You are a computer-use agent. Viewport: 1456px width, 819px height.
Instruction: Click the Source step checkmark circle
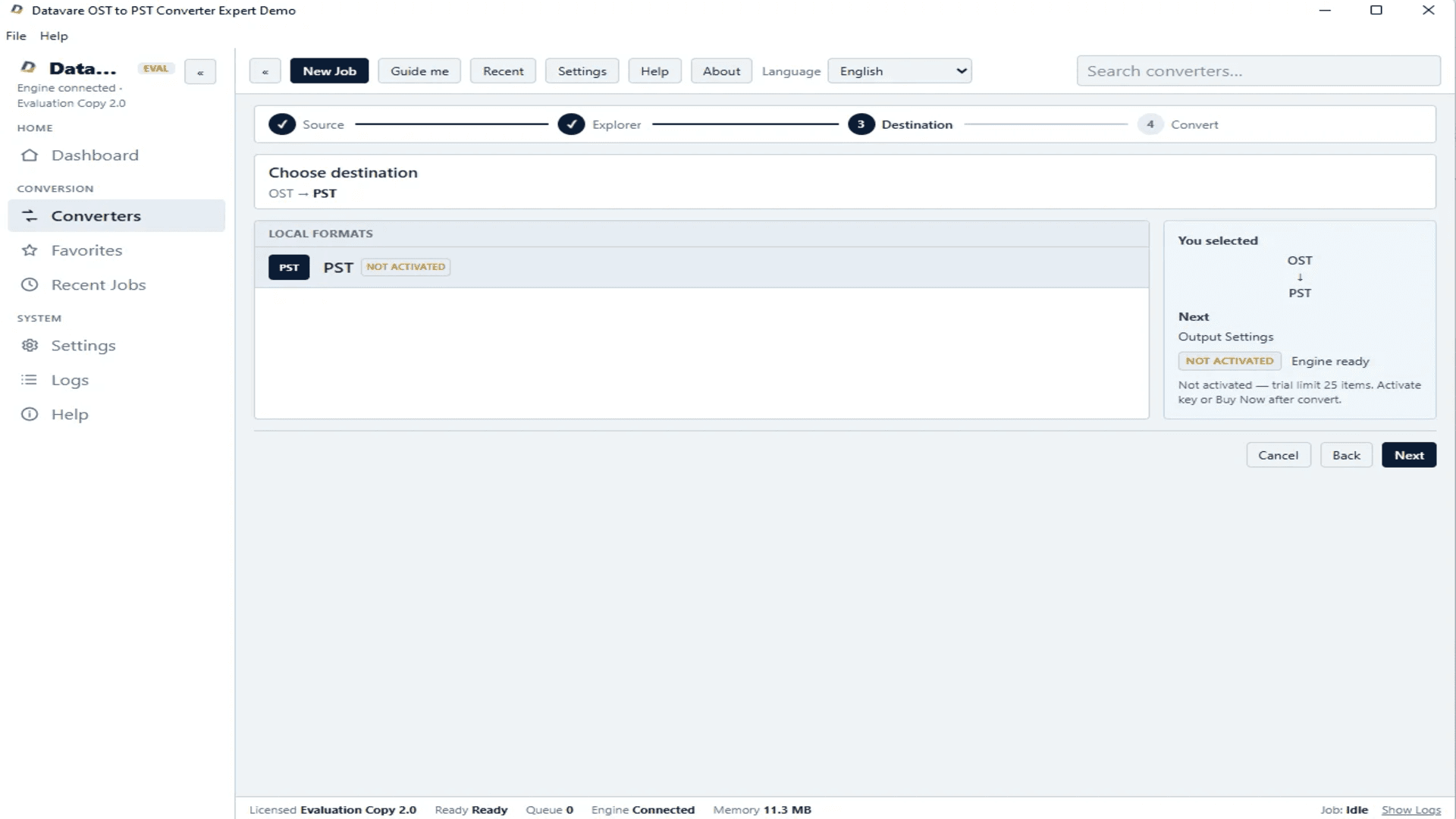282,124
